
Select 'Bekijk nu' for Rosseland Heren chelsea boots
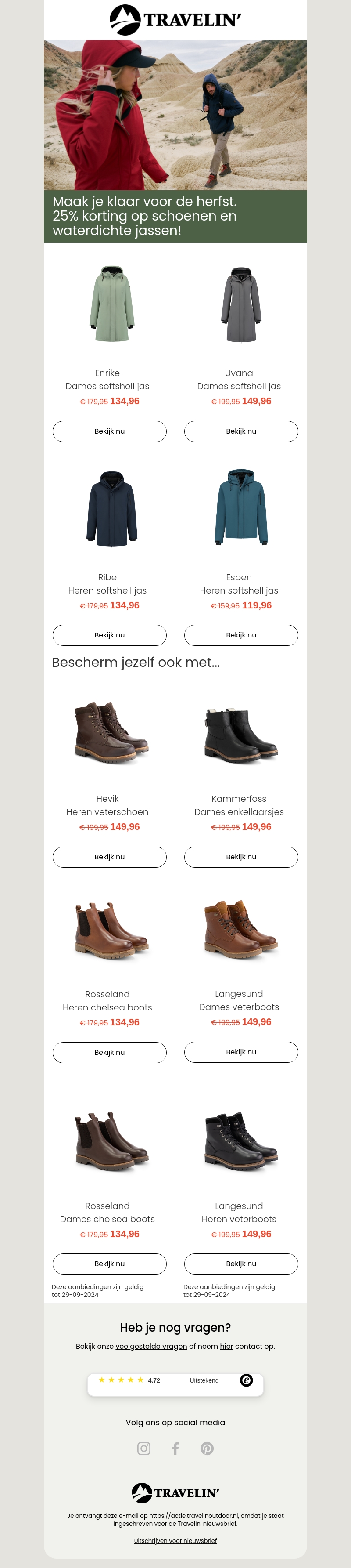110,1052
